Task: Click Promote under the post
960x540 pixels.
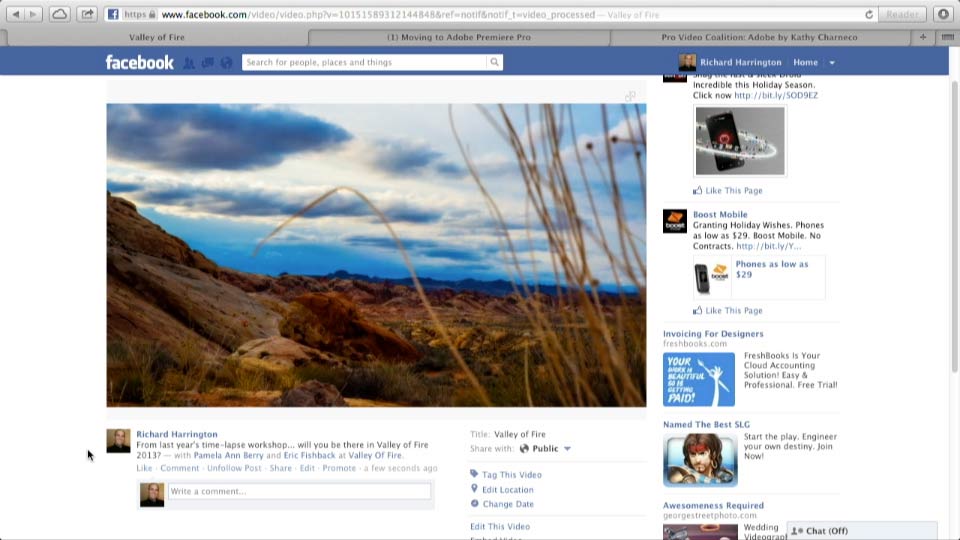Action: (x=339, y=468)
